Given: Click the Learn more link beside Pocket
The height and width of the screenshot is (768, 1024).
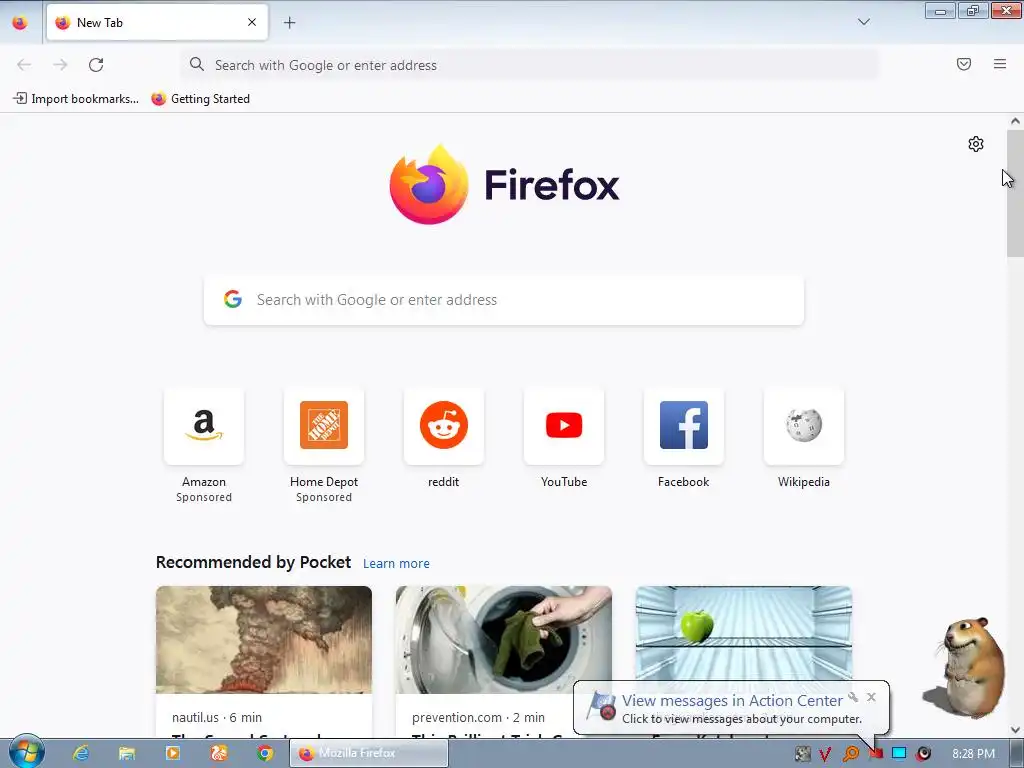Looking at the screenshot, I should [396, 564].
